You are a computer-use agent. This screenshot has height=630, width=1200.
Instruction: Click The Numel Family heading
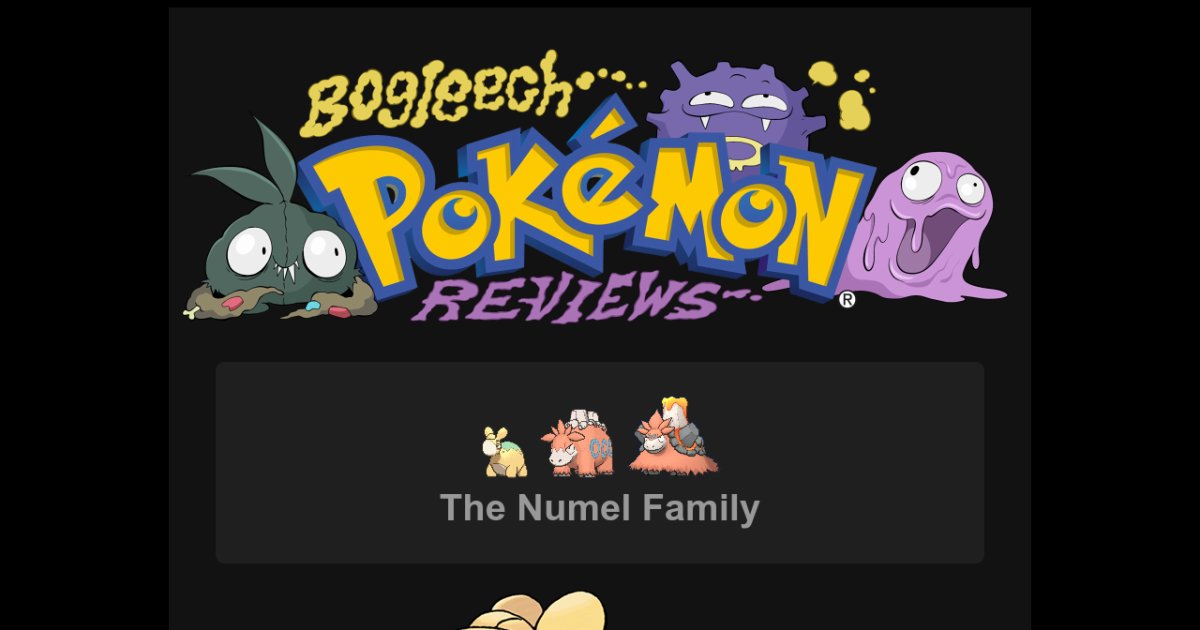tap(600, 508)
